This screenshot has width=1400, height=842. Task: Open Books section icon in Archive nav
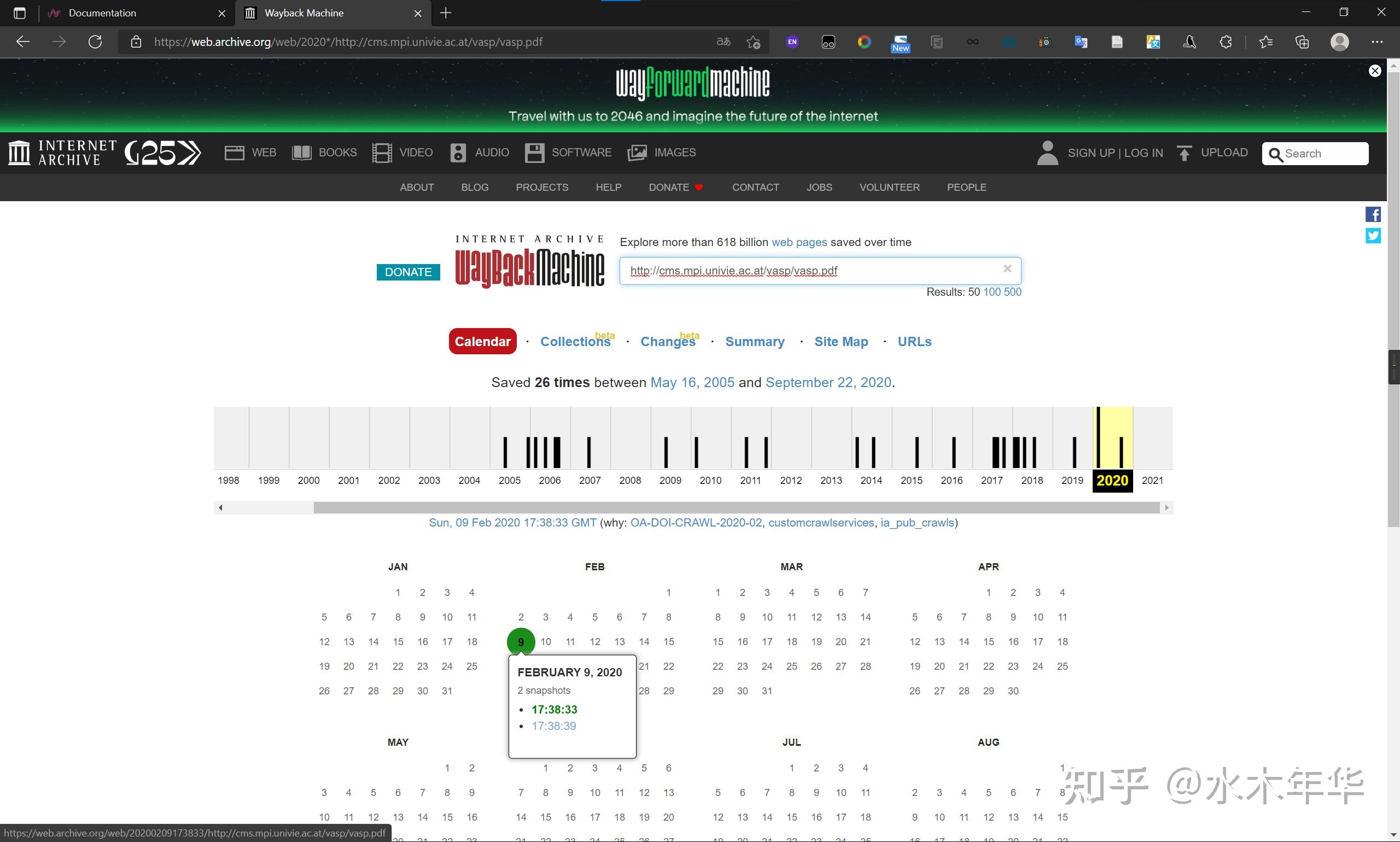(301, 153)
